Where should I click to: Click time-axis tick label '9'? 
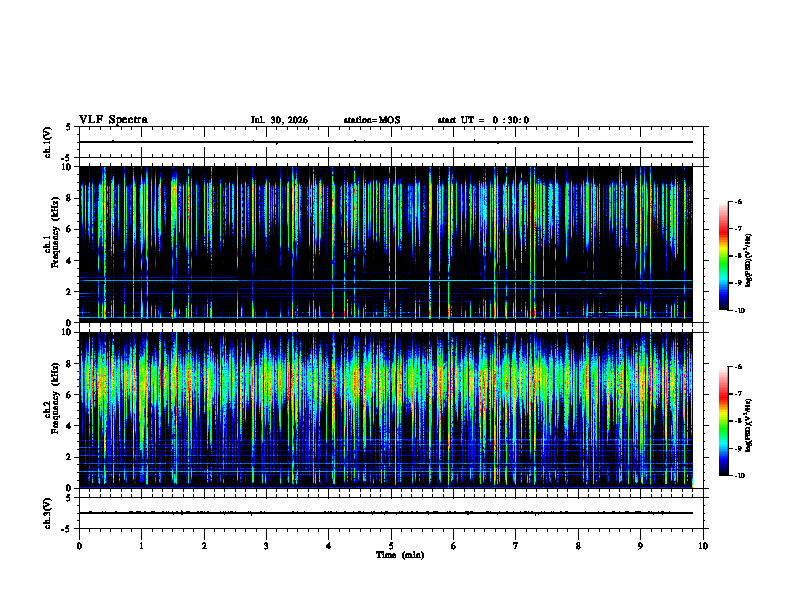[640, 546]
